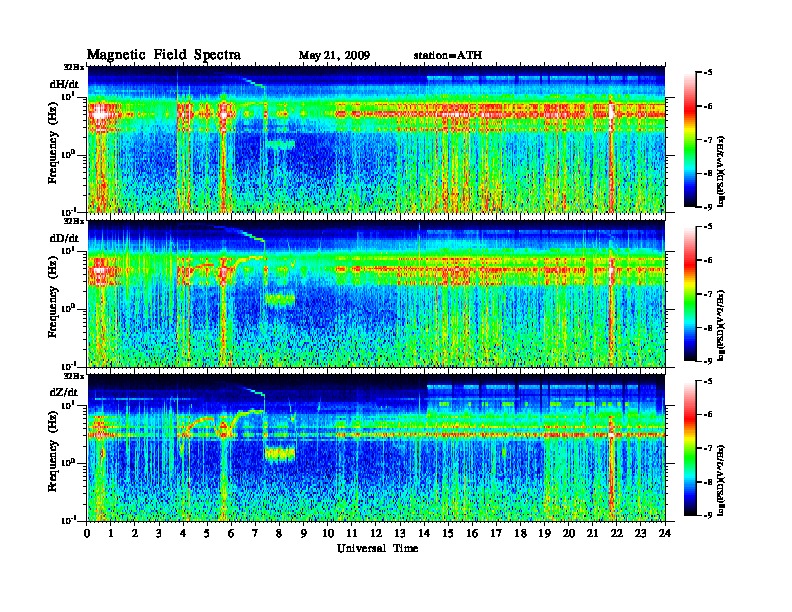The image size is (792, 612).
Task: Click hour tick label '24' on time axis
Action: click(x=665, y=534)
